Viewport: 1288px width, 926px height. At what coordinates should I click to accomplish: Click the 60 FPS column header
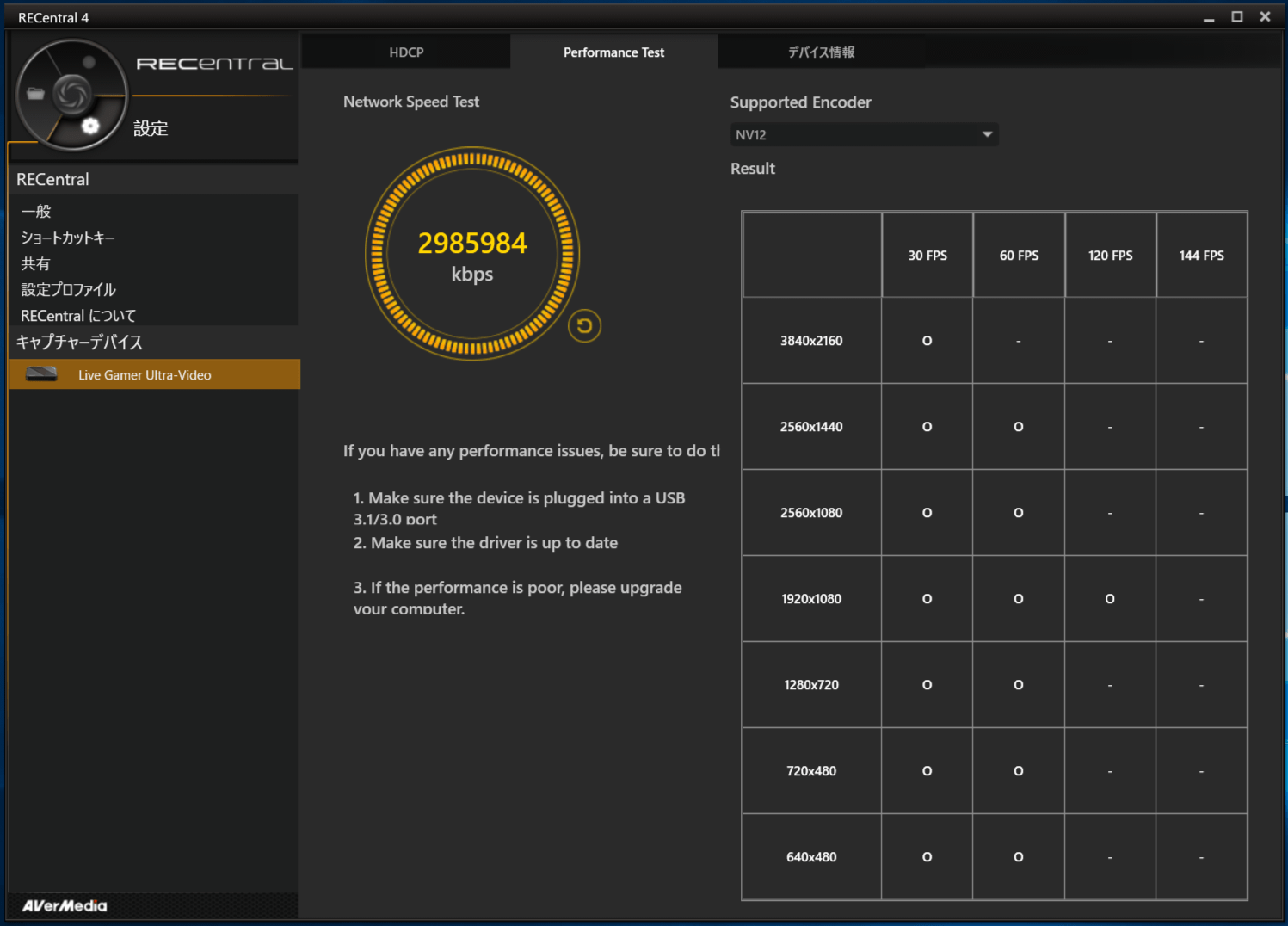coord(1019,255)
